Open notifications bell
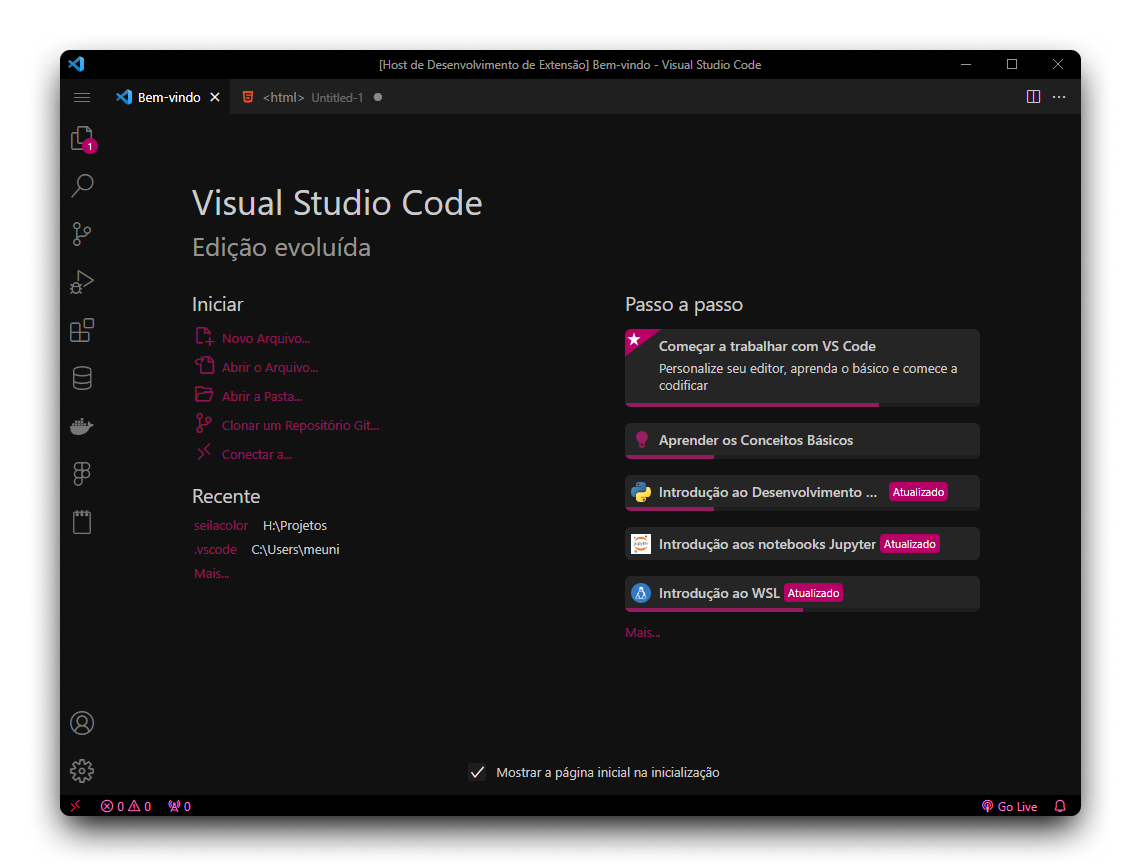The width and height of the screenshot is (1141, 867). [x=1060, y=806]
